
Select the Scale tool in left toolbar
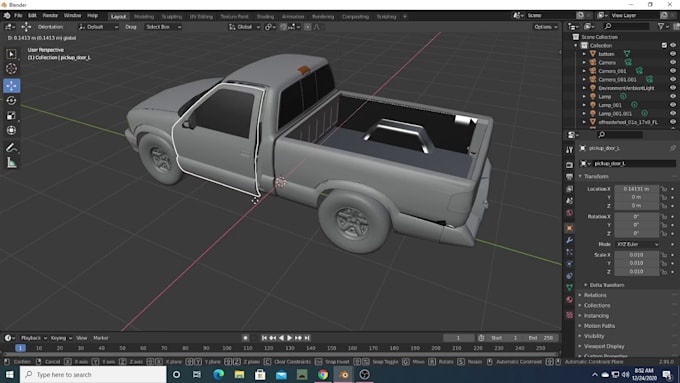coord(11,115)
